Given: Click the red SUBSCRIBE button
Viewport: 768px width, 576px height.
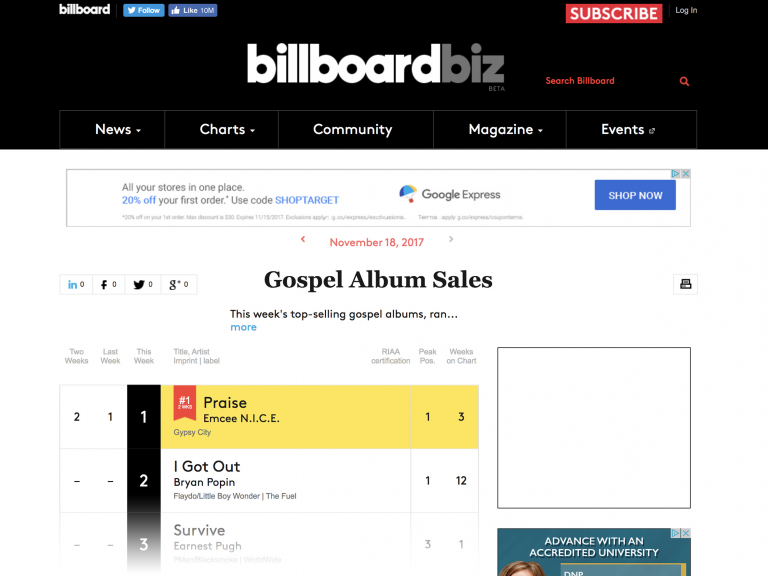Looking at the screenshot, I should pyautogui.click(x=614, y=13).
